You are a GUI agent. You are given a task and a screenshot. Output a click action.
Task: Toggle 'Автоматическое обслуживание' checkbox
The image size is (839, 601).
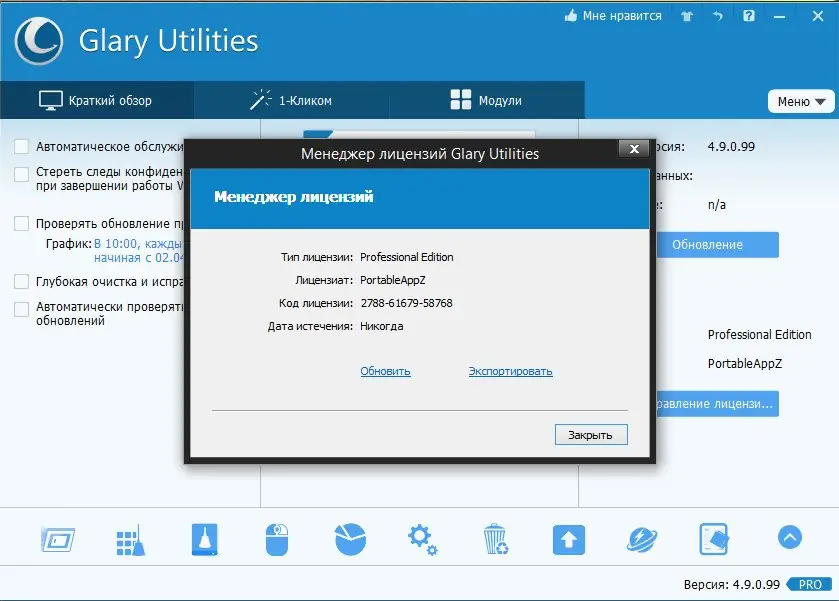(x=21, y=147)
